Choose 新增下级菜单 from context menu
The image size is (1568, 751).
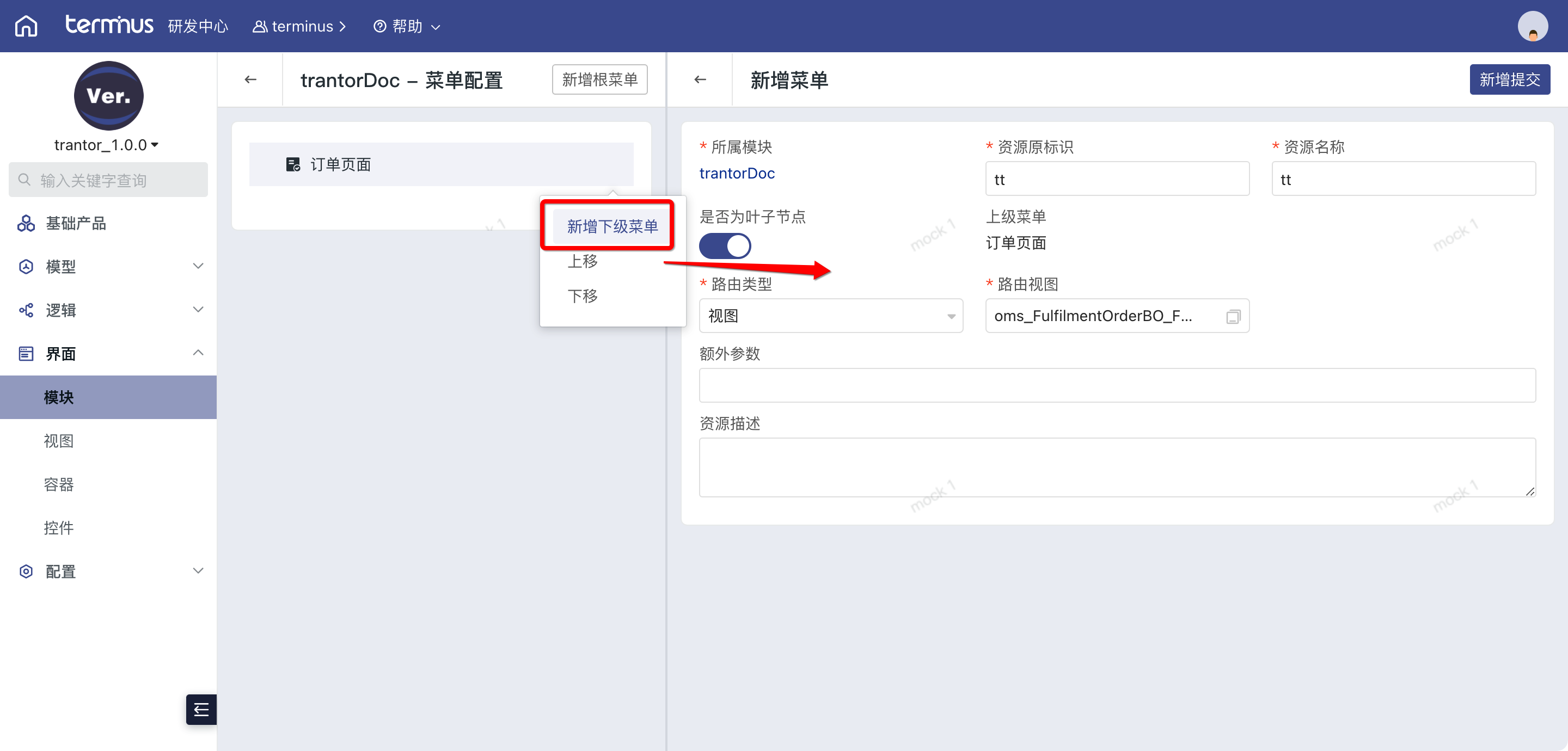[612, 226]
